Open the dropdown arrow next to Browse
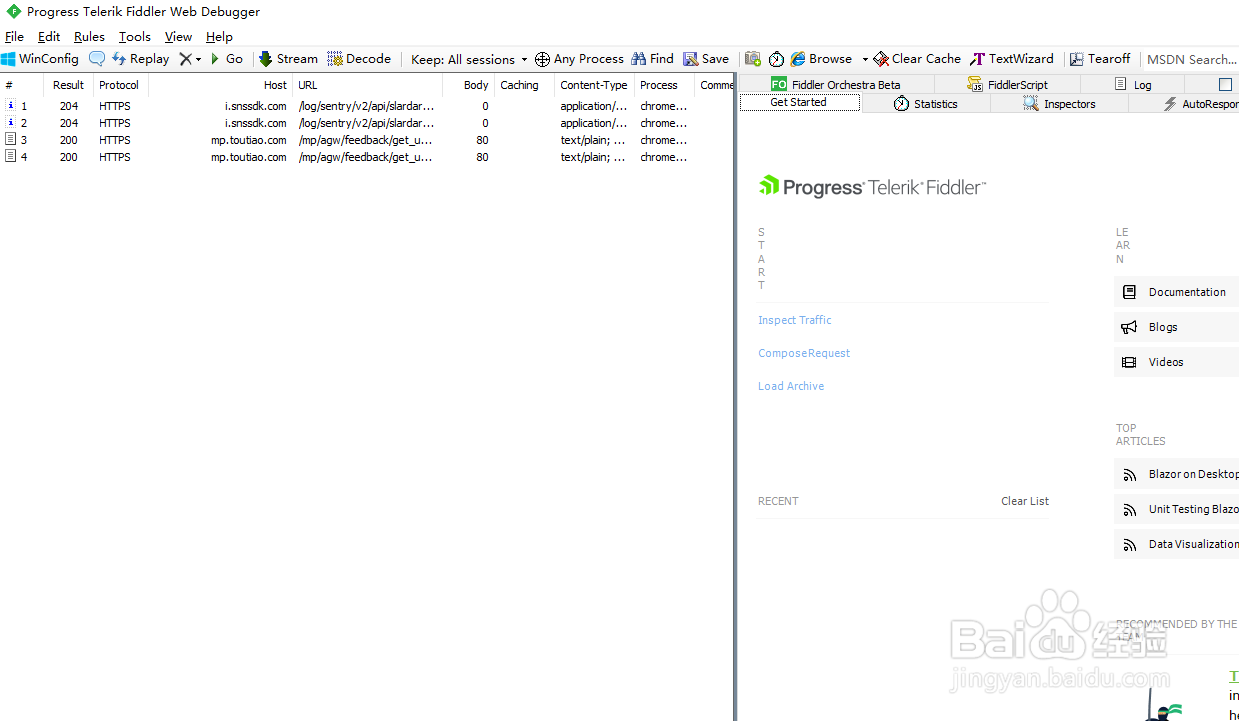This screenshot has height=721, width=1239. coord(865,59)
